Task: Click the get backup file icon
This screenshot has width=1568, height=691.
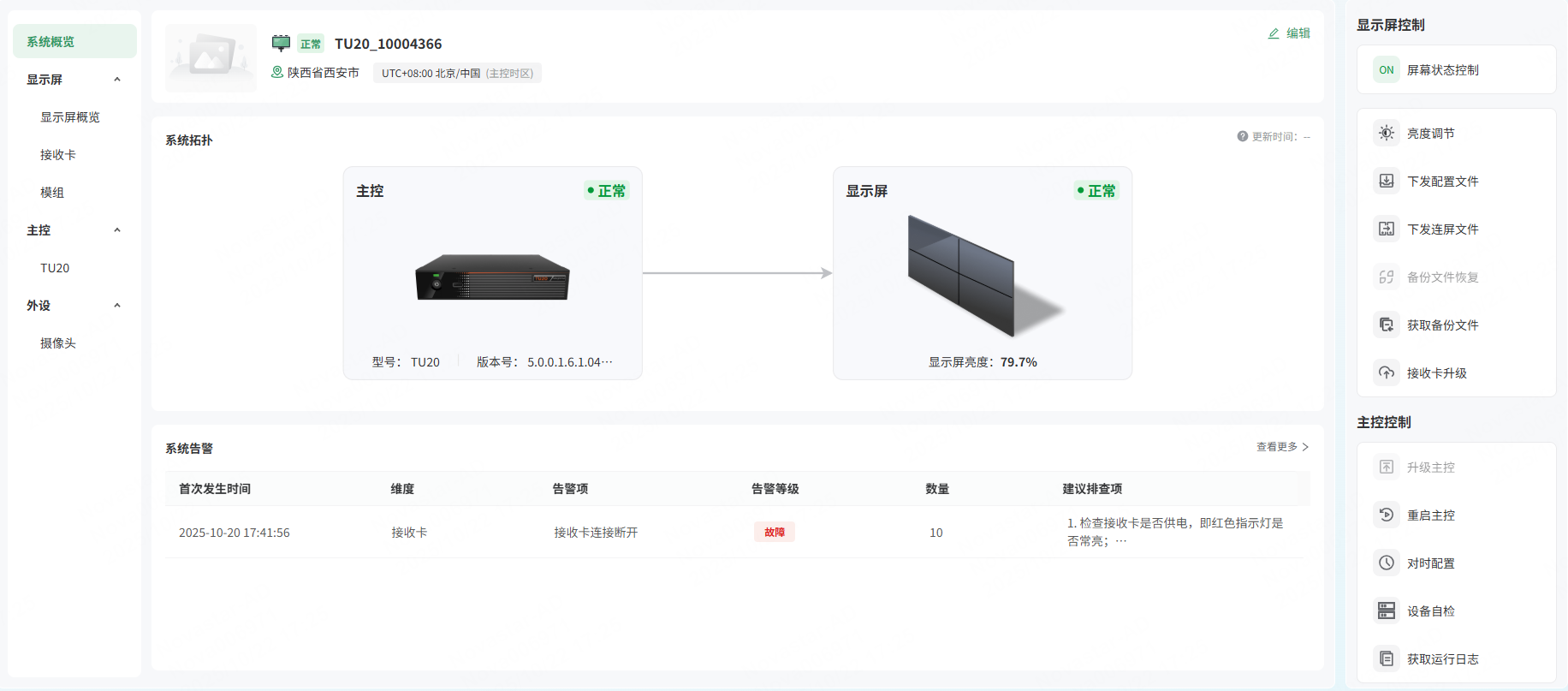Action: click(x=1386, y=325)
